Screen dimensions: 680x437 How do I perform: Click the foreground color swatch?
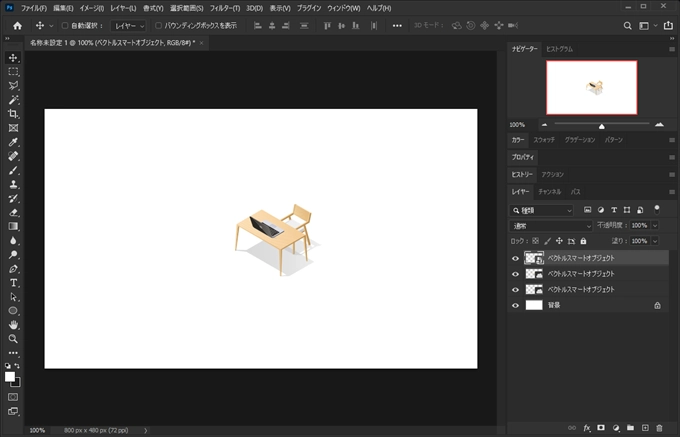10,377
